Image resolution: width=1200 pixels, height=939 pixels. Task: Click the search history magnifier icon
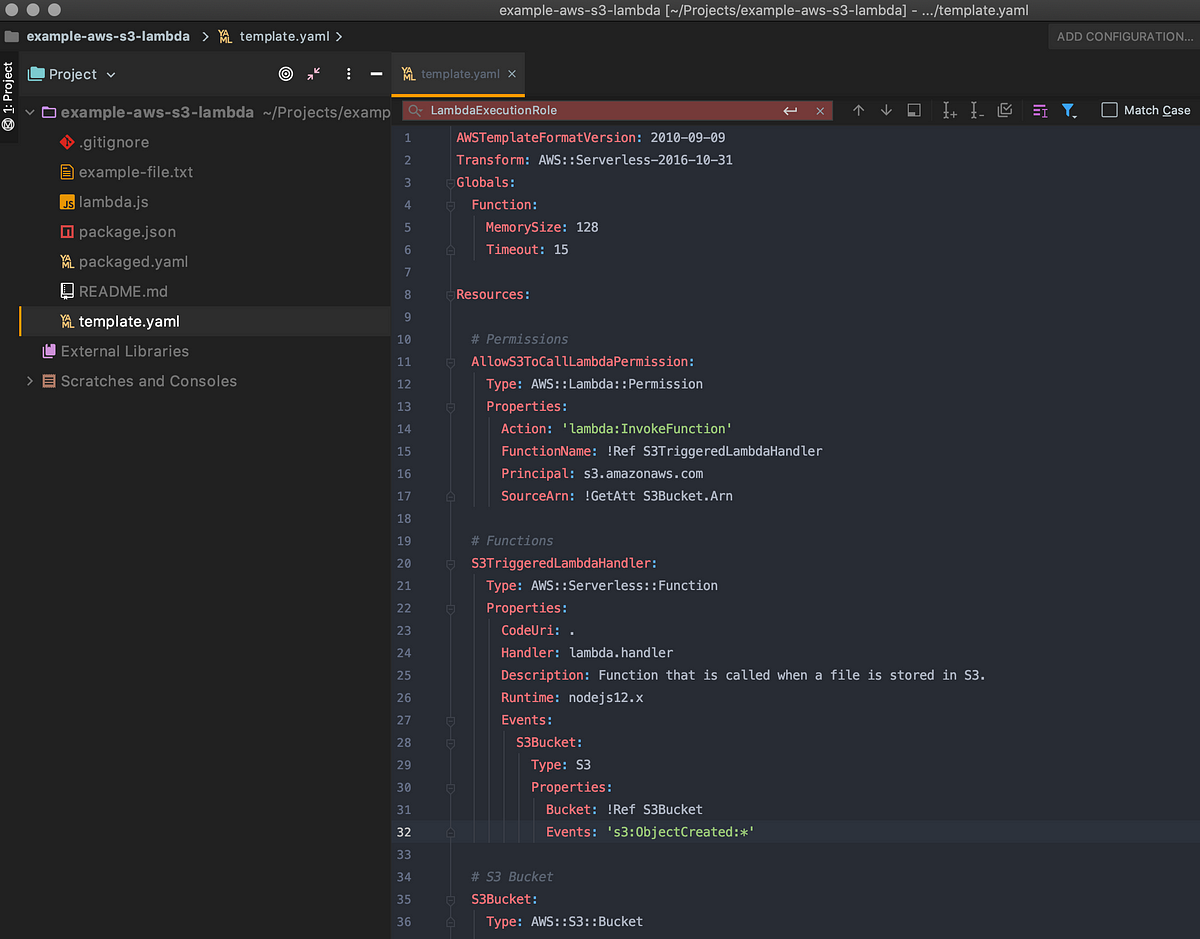pos(416,110)
